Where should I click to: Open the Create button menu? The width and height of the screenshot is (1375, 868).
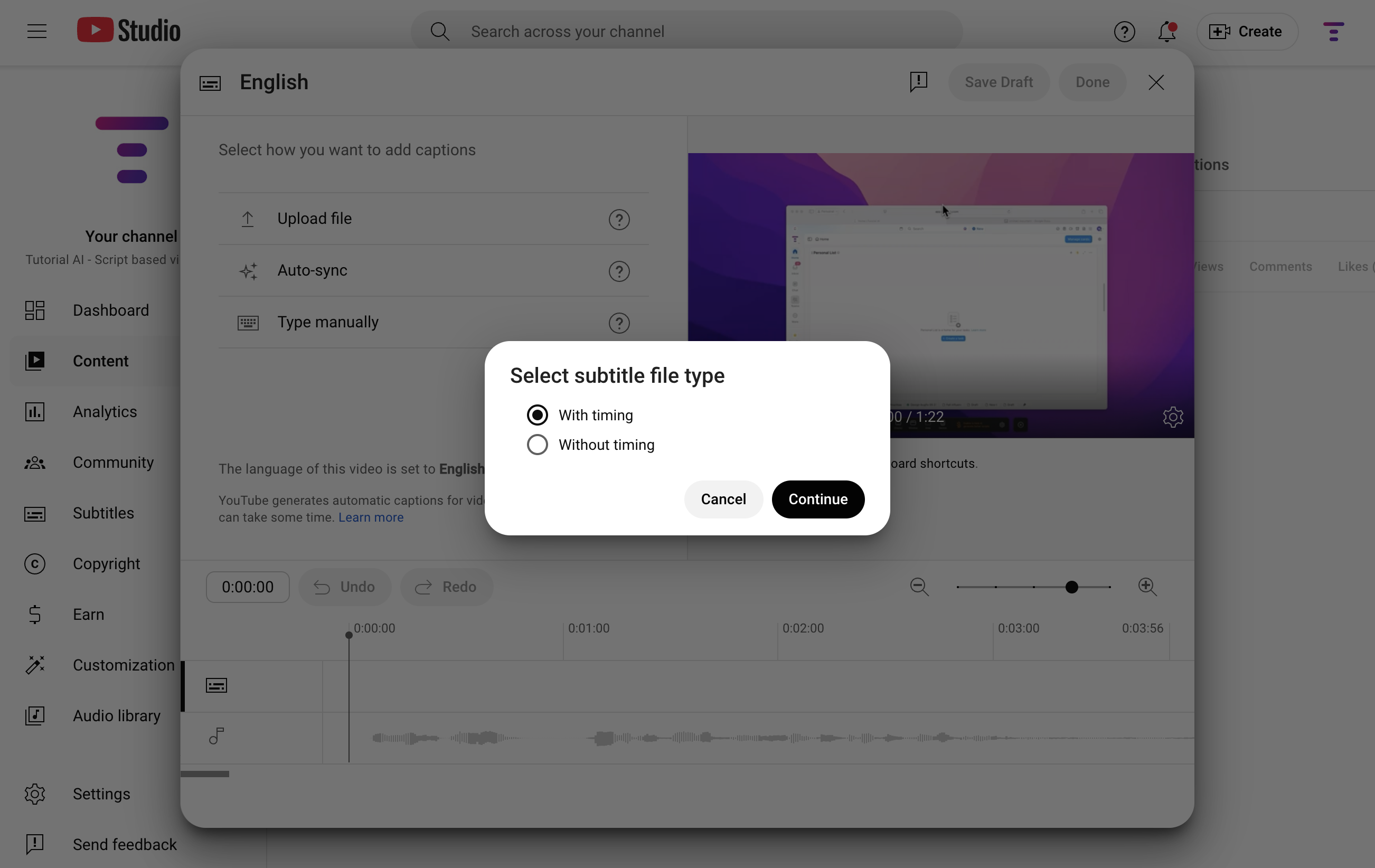[x=1247, y=31]
